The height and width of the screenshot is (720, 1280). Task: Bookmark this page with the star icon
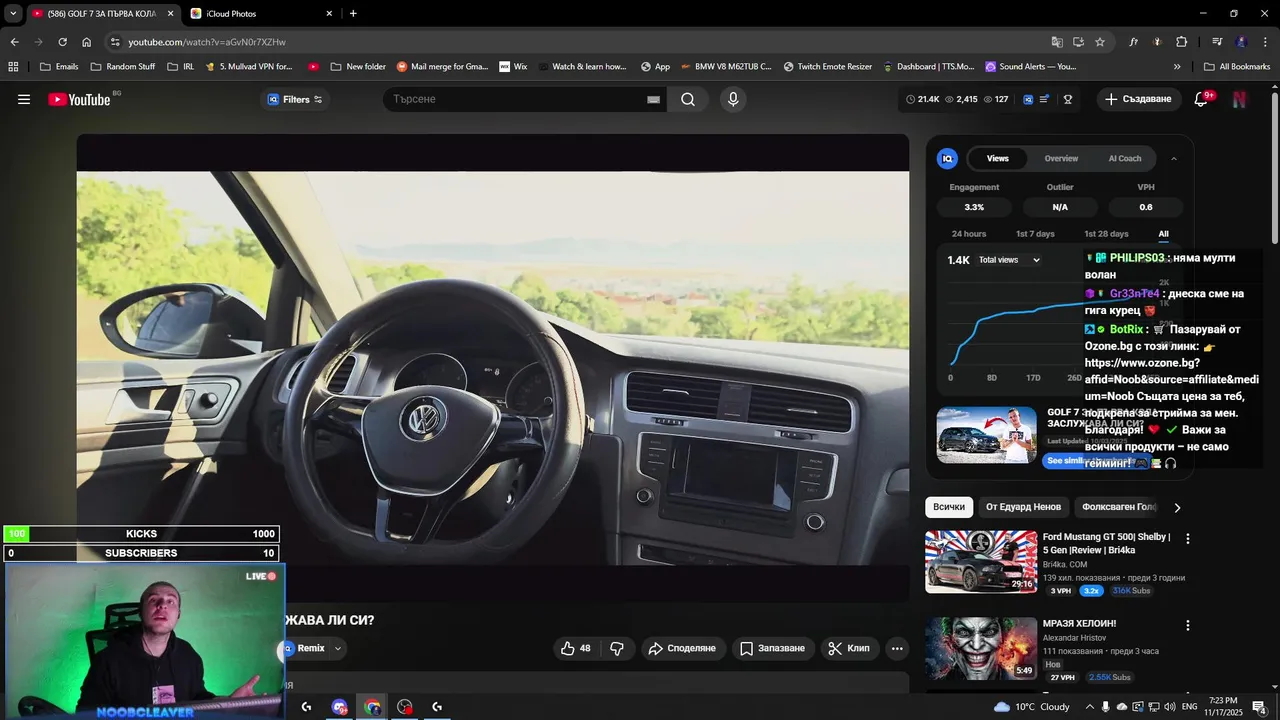pos(1100,42)
